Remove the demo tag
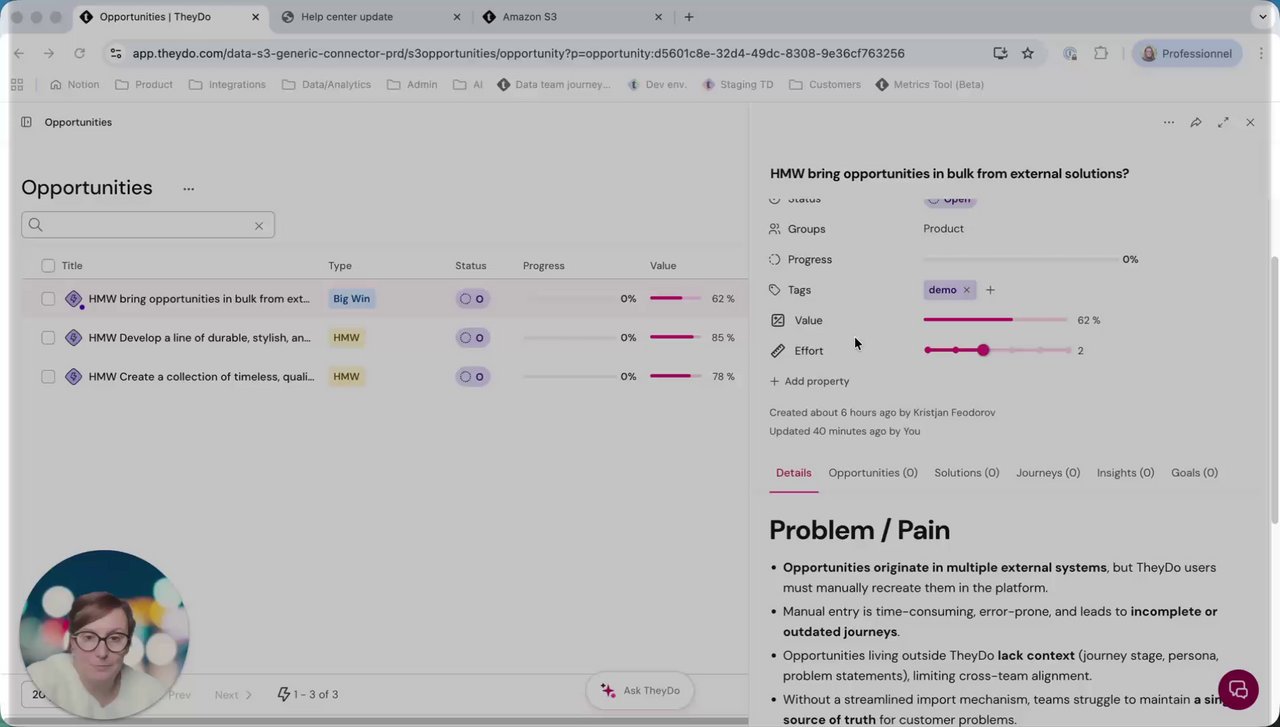 (966, 290)
